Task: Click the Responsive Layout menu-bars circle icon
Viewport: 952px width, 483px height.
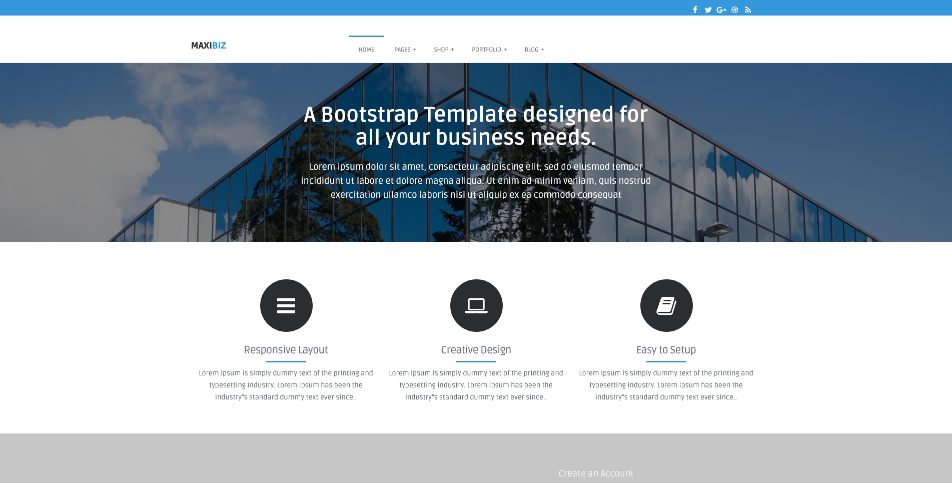Action: click(286, 305)
